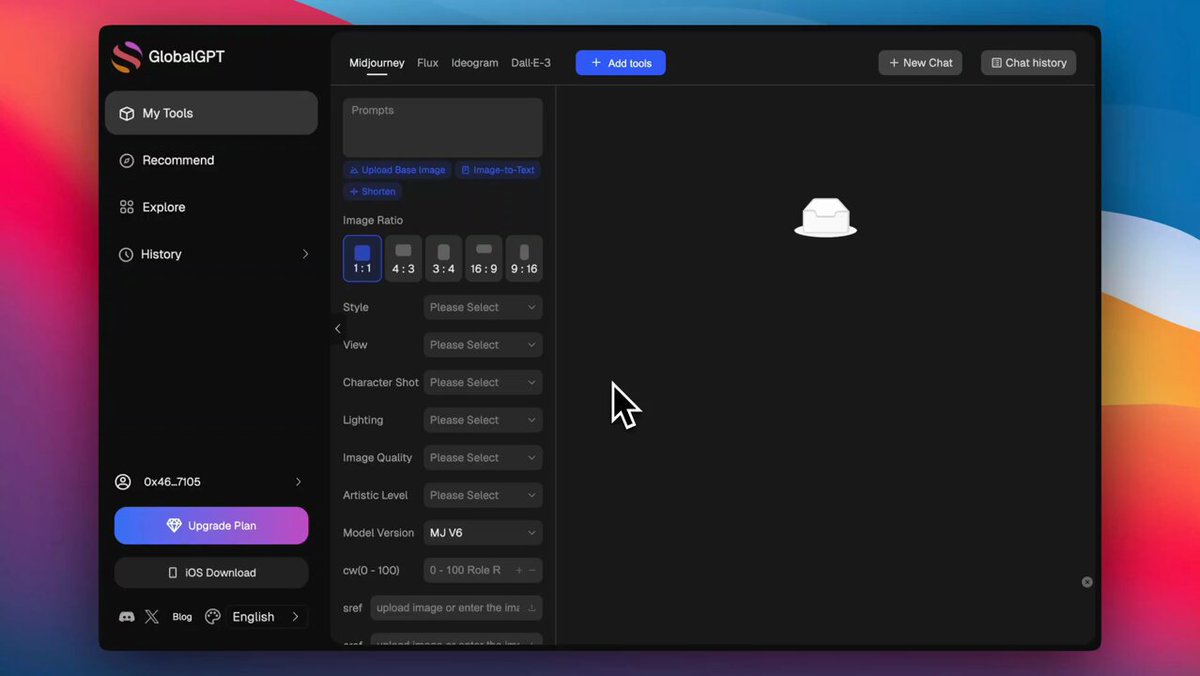Open the Character Shot dropdown
This screenshot has height=676, width=1200.
483,382
